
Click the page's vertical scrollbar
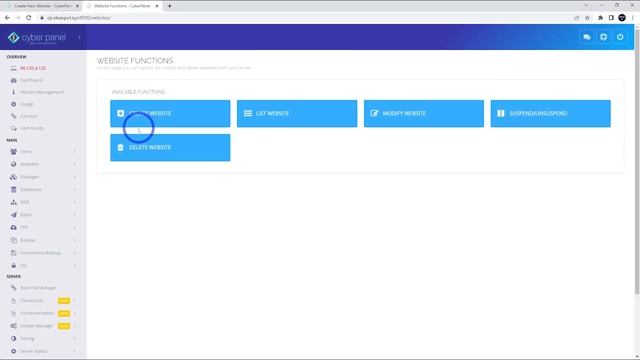[637, 161]
